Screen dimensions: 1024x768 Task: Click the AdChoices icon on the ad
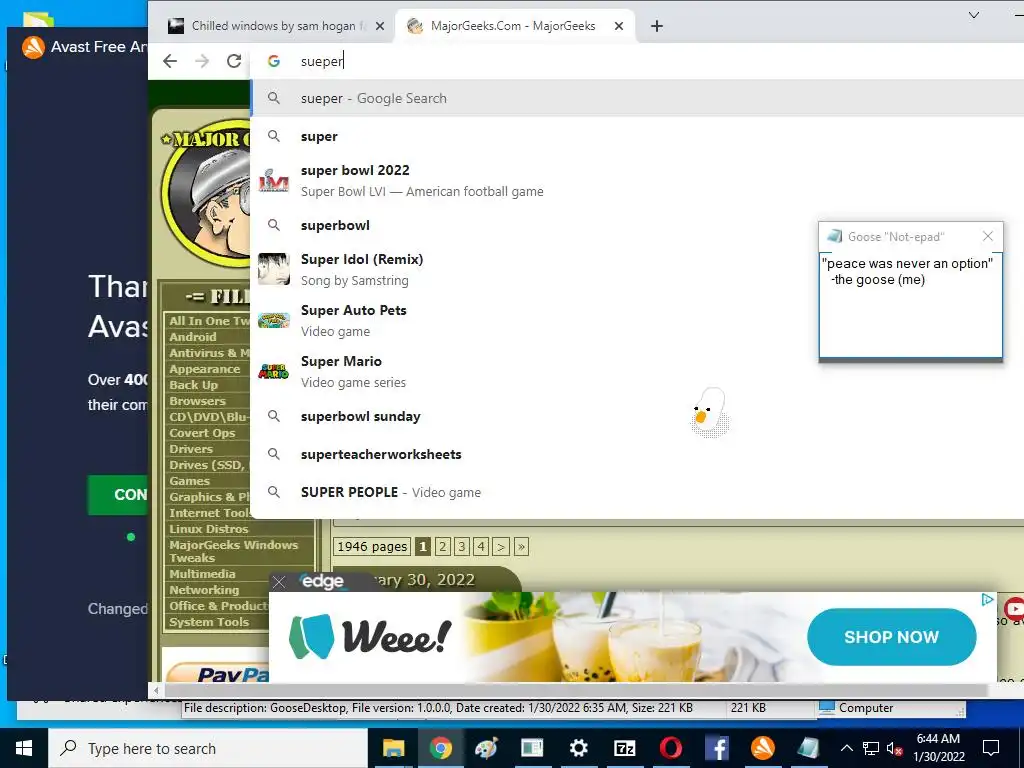tap(987, 599)
